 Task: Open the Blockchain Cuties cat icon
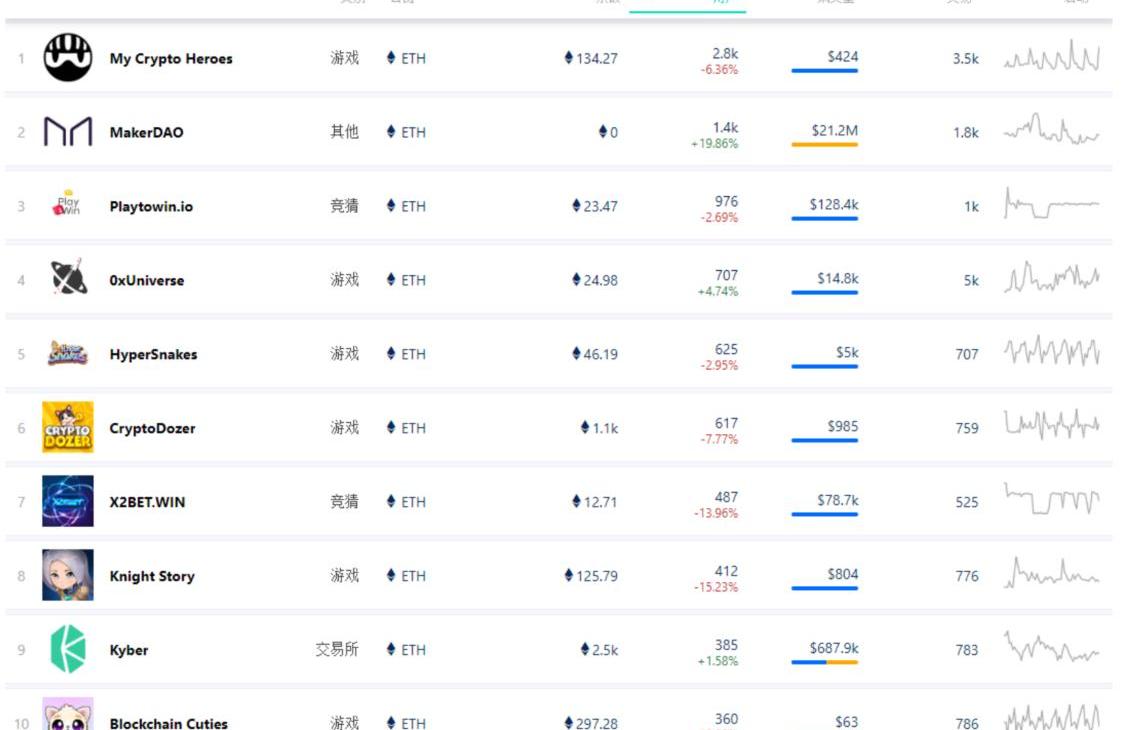click(68, 716)
